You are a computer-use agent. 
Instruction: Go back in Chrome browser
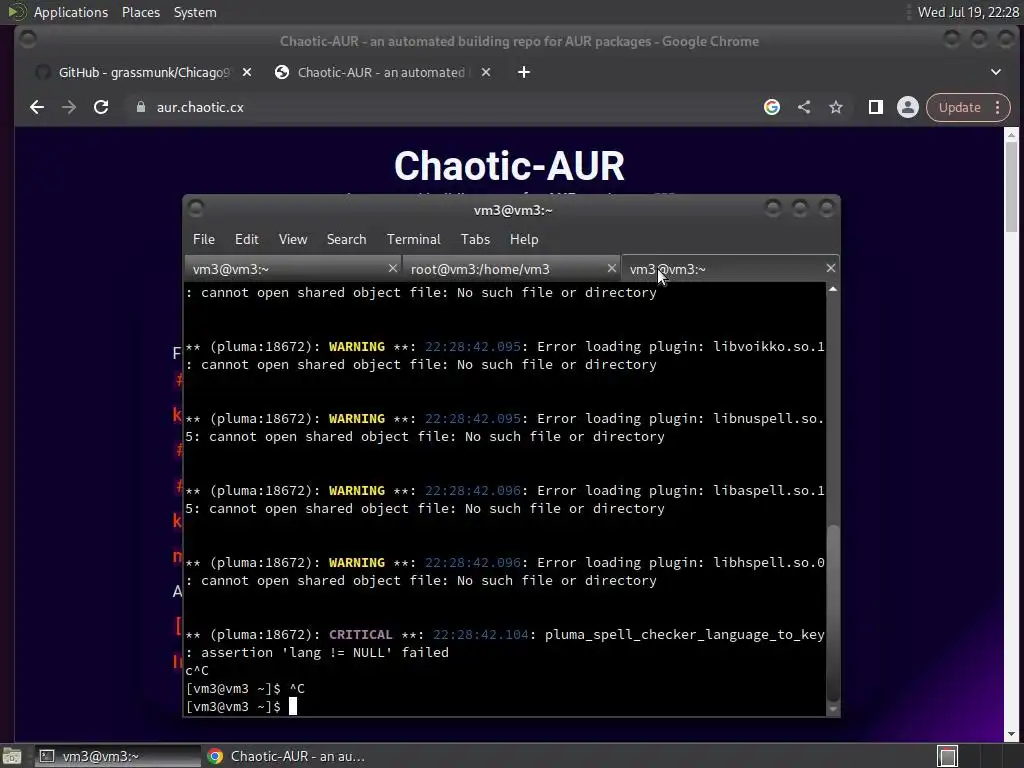coord(37,107)
